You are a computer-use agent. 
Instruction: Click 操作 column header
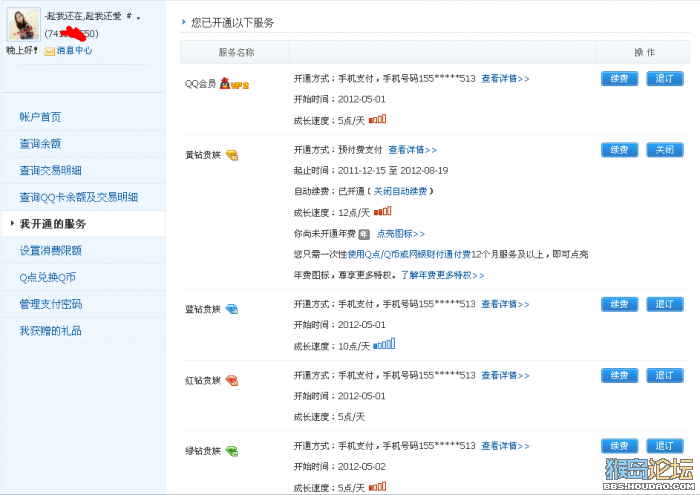pos(645,52)
